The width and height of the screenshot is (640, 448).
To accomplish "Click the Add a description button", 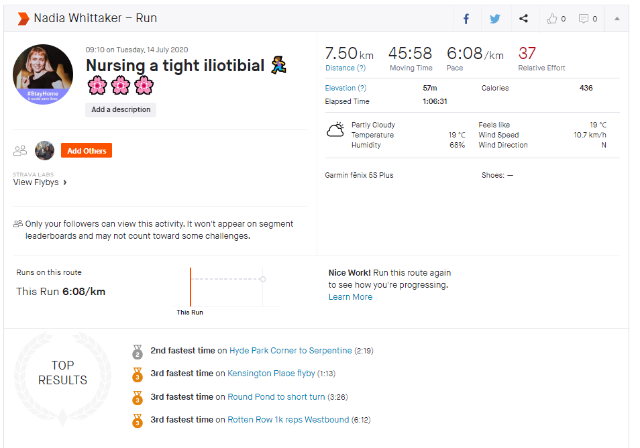I will tap(120, 109).
